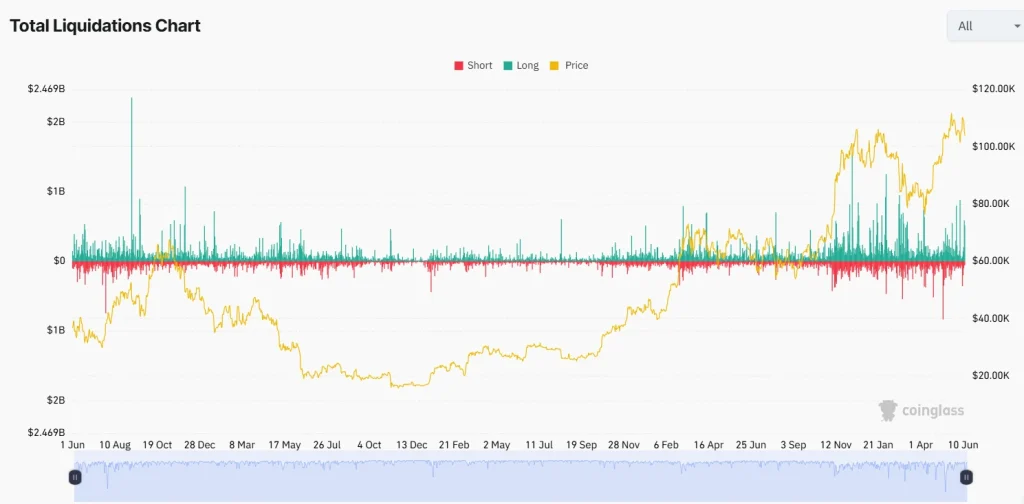1024x504 pixels.
Task: Click the range navigator mini chart
Action: (520, 477)
